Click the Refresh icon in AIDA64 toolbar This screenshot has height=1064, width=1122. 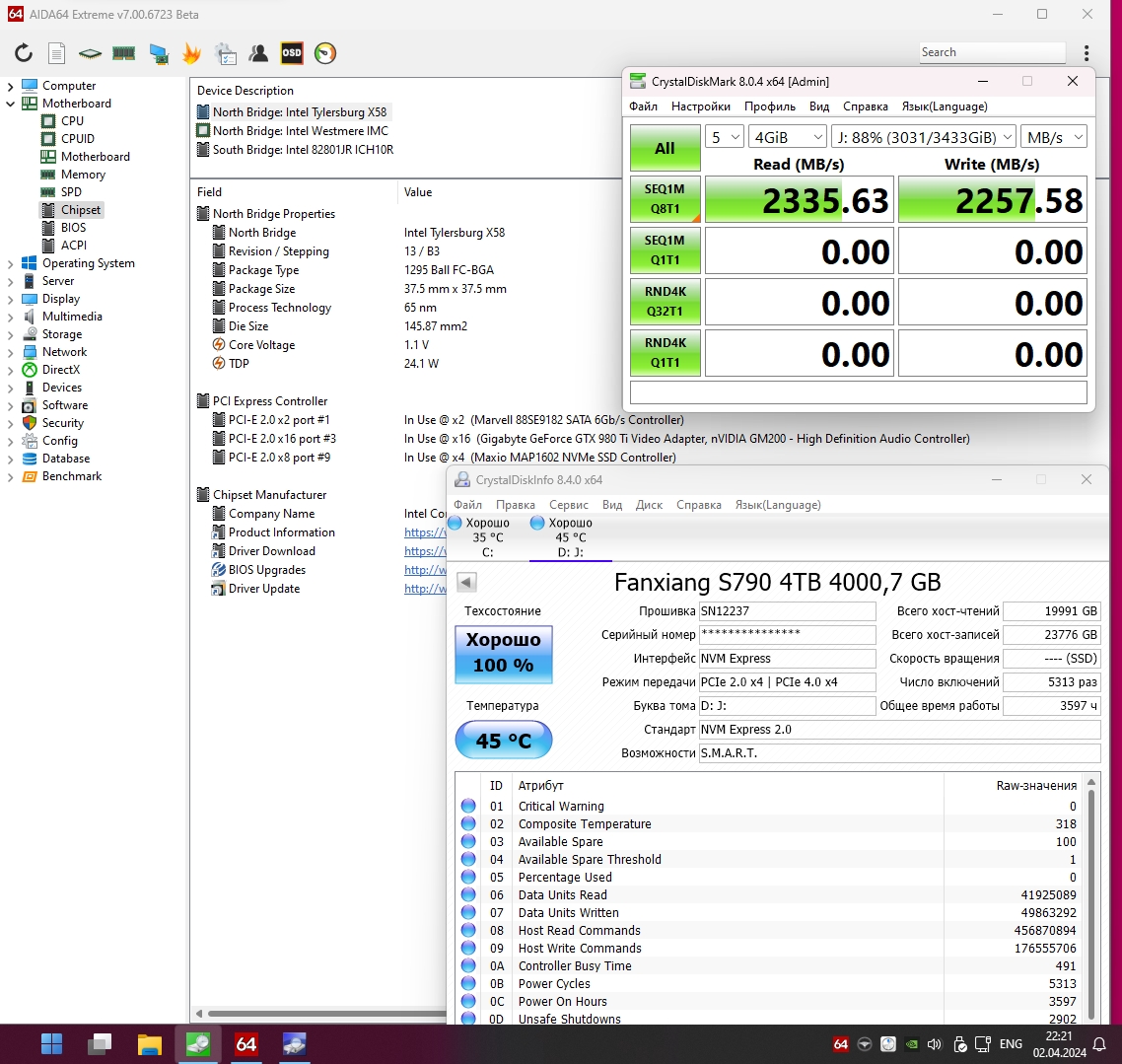(x=24, y=53)
